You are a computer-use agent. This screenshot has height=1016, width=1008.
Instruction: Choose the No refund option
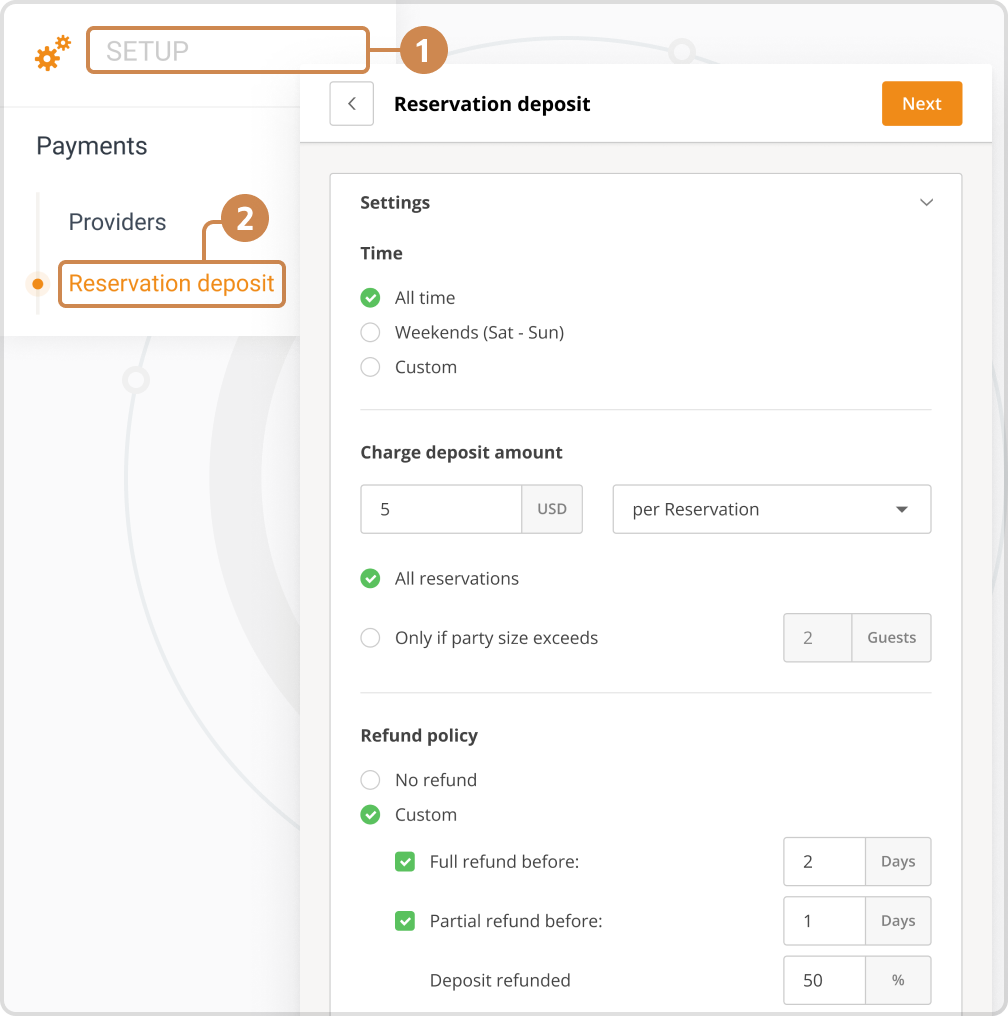[x=371, y=780]
